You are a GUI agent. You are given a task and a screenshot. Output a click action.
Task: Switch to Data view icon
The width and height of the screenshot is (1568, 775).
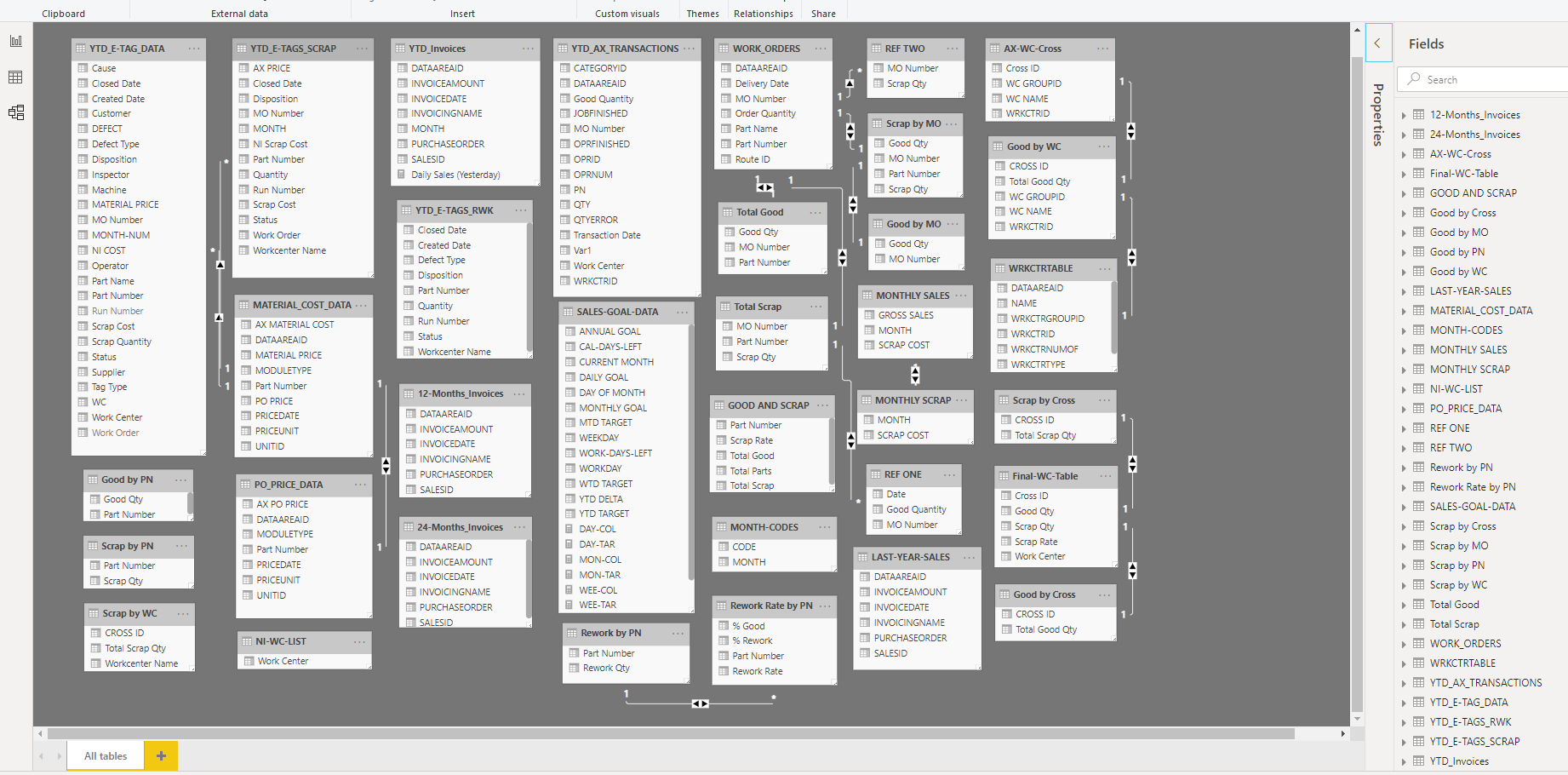click(x=15, y=77)
